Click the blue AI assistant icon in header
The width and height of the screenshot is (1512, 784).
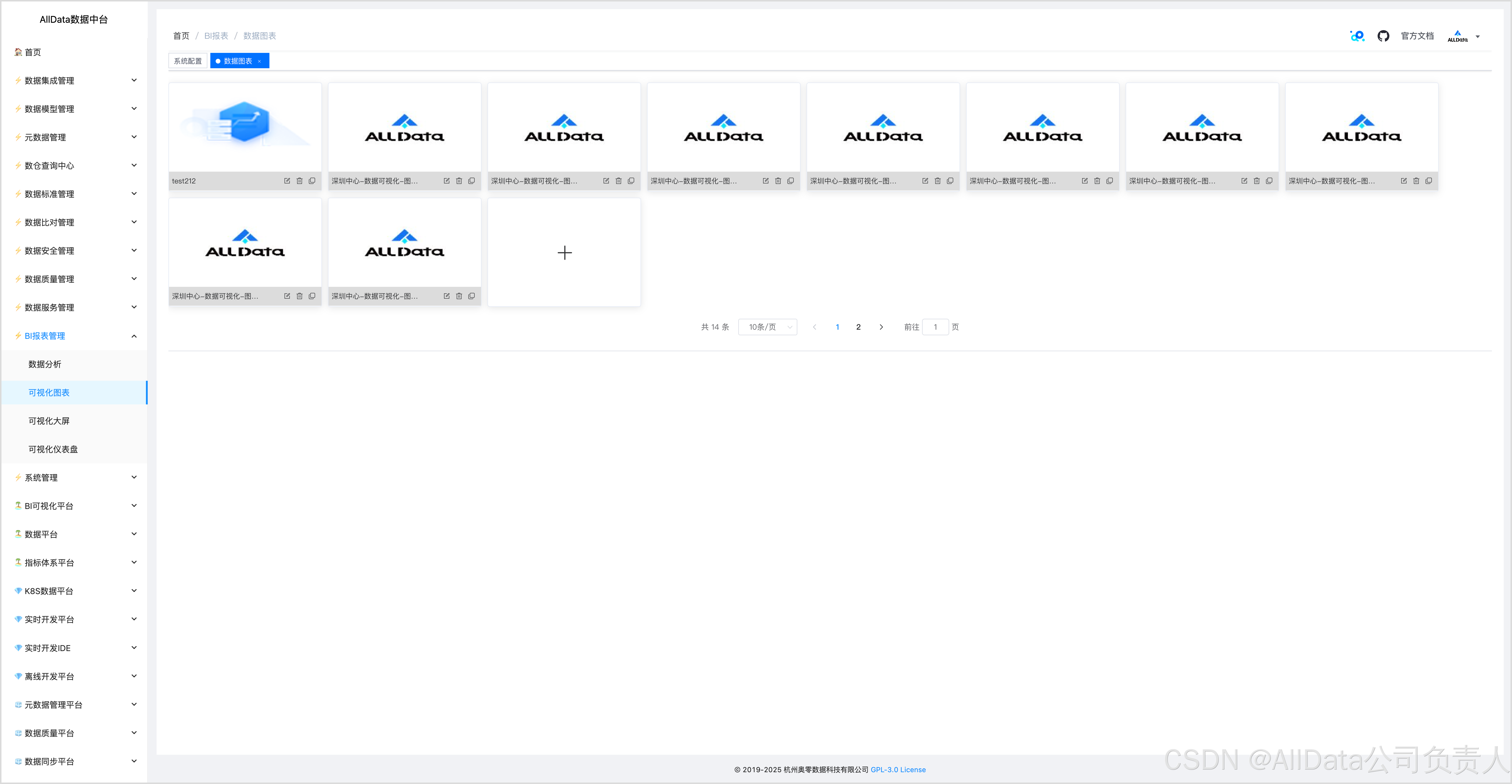[x=1357, y=36]
